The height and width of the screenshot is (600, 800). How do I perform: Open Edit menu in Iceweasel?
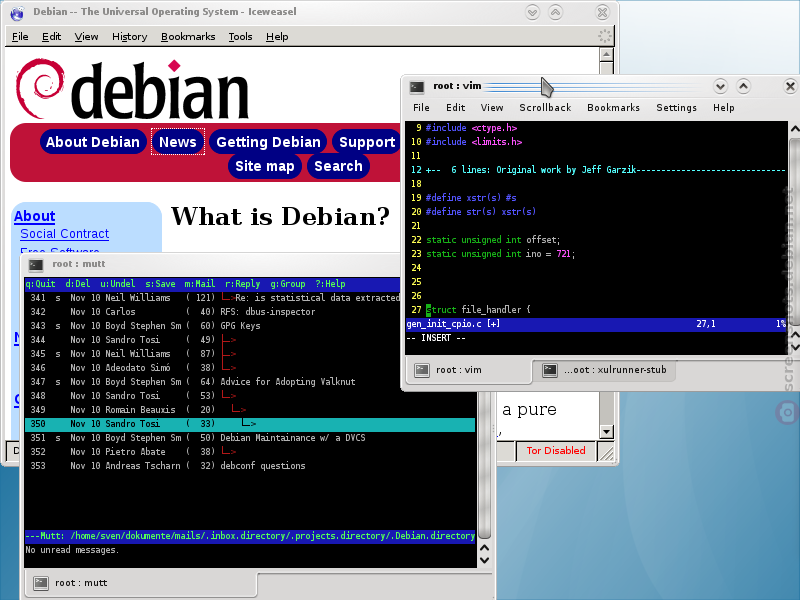pos(52,37)
